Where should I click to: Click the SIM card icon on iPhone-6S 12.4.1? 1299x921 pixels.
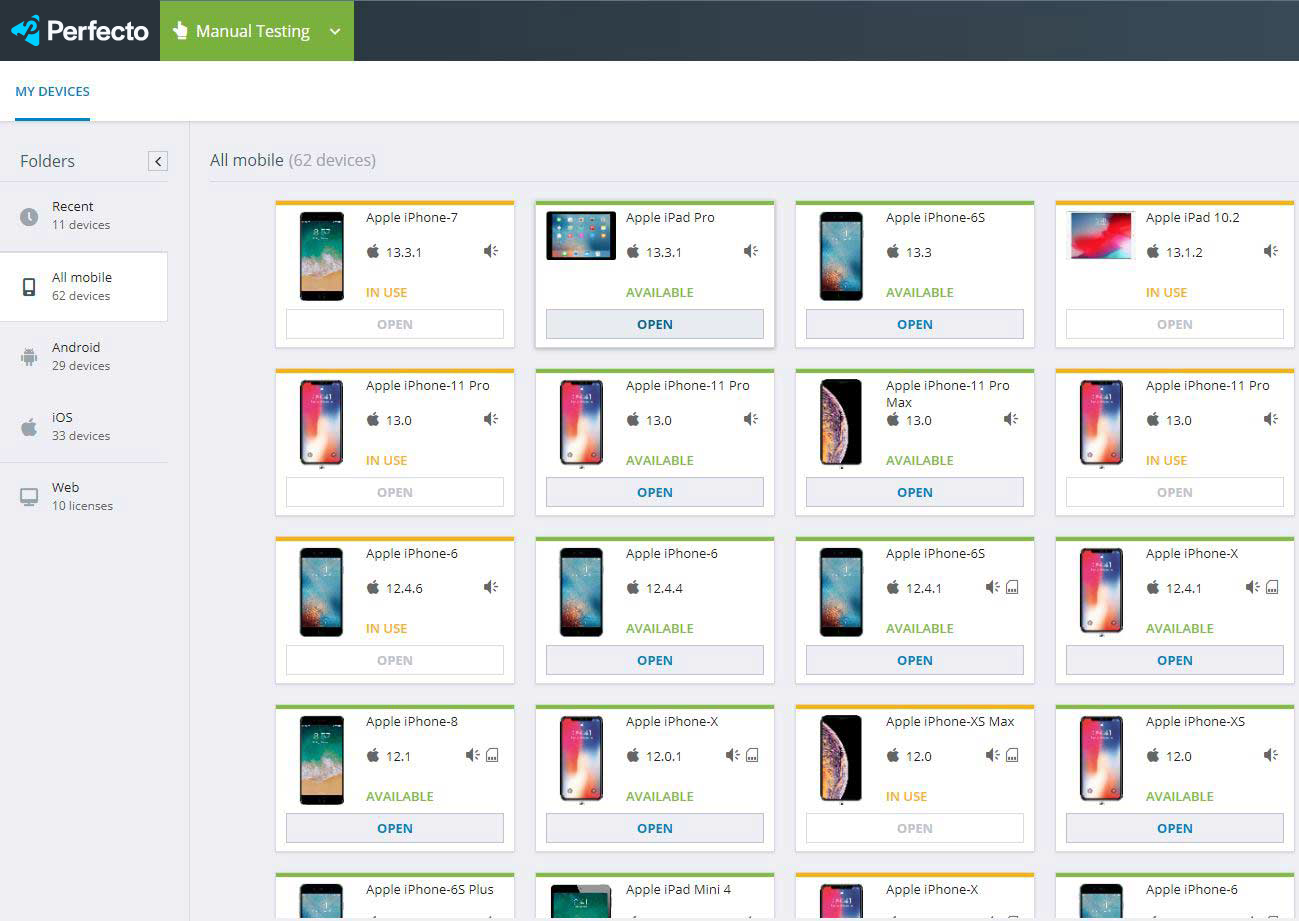(x=1012, y=587)
